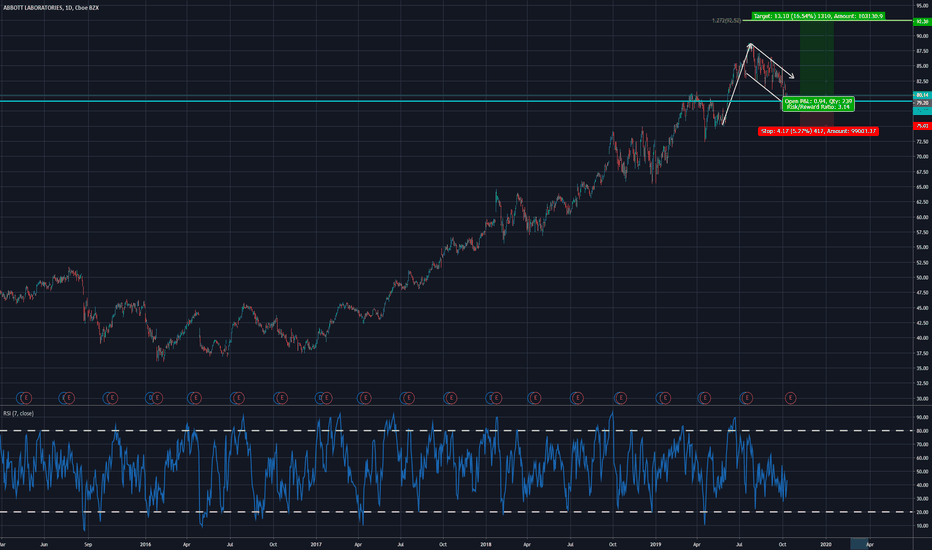Image resolution: width=932 pixels, height=550 pixels.
Task: Click the blue dividend marker at January 2019
Action: [x=659, y=398]
